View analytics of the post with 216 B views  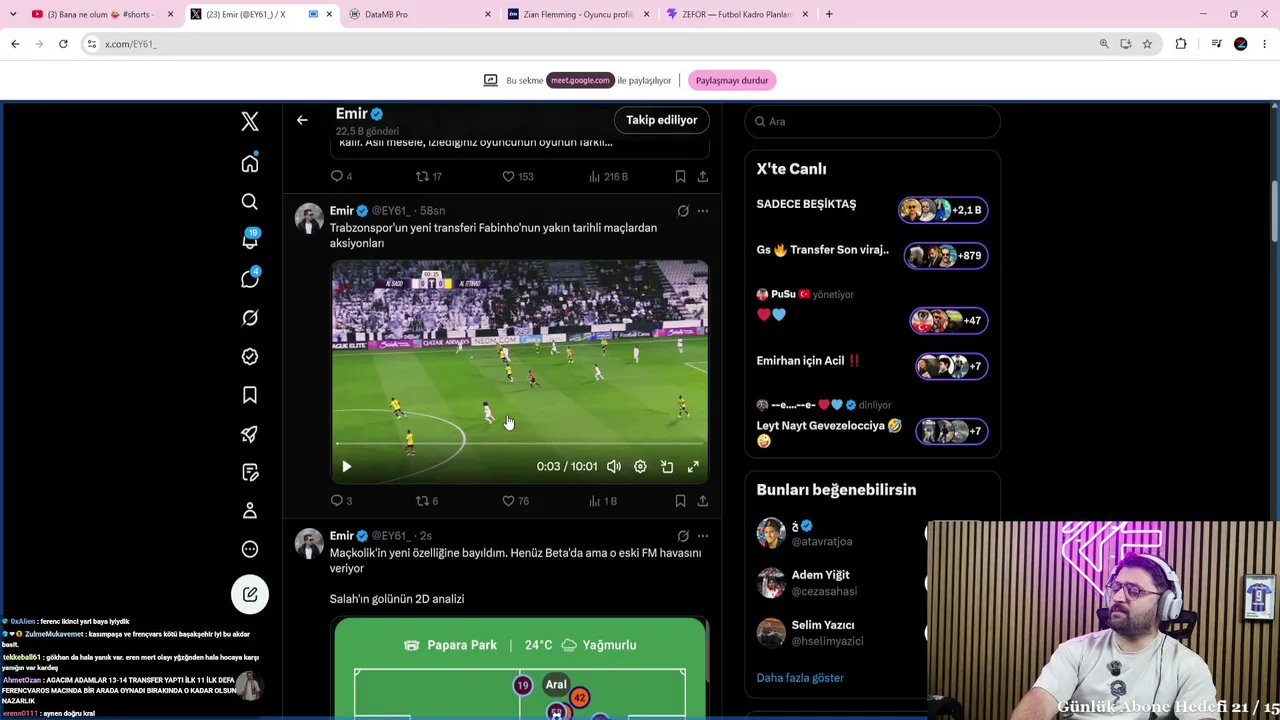tap(608, 177)
